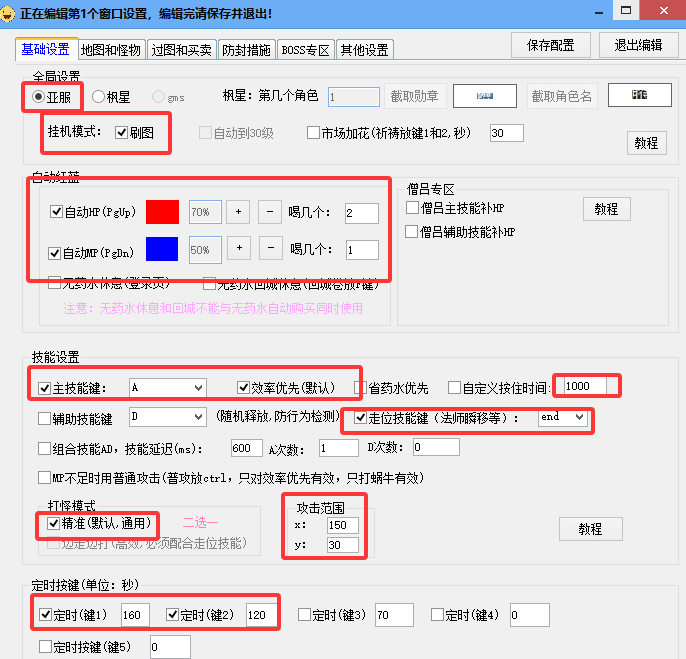Click the smiley app icon in title bar
Screen dimensions: 686x659
(9, 13)
